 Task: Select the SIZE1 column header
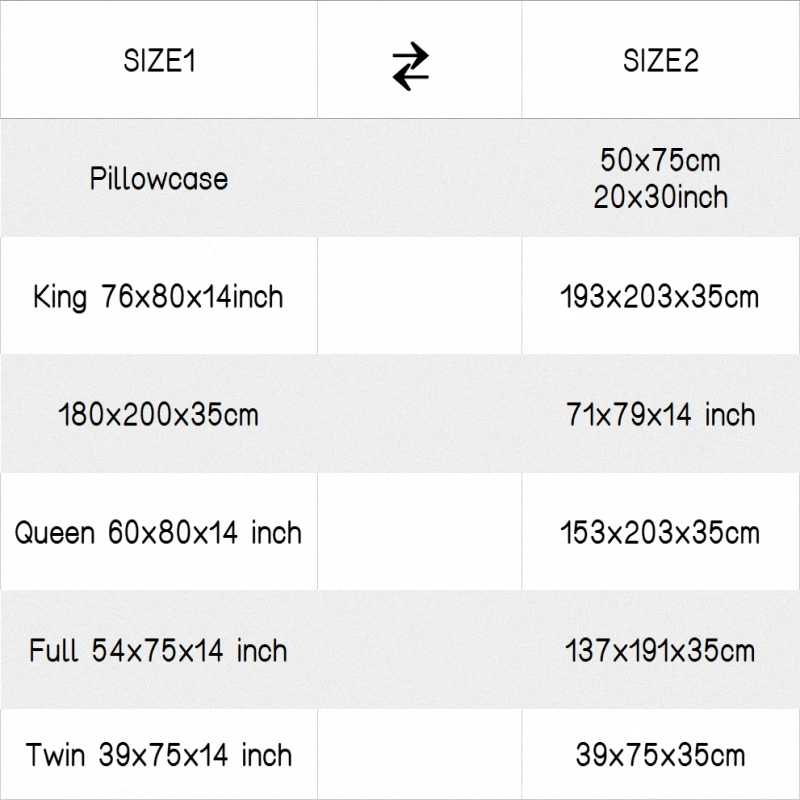(x=159, y=61)
